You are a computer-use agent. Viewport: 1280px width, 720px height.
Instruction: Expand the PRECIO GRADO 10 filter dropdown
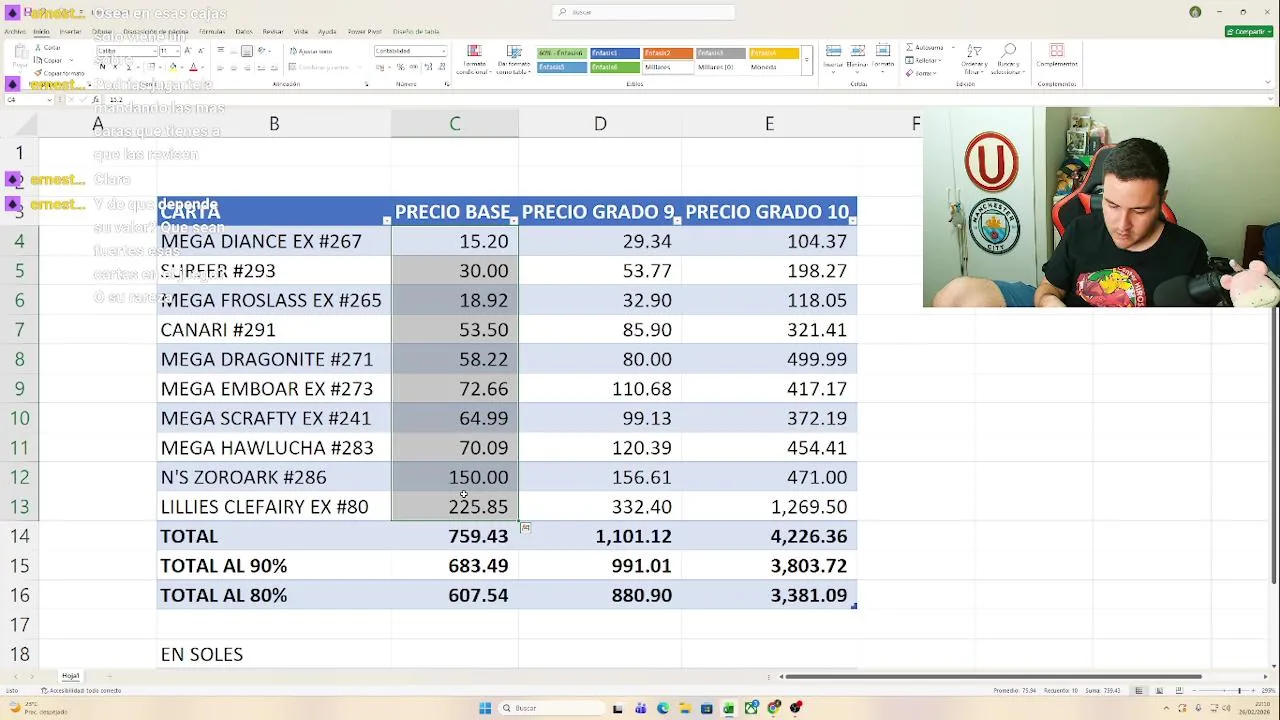[x=852, y=220]
